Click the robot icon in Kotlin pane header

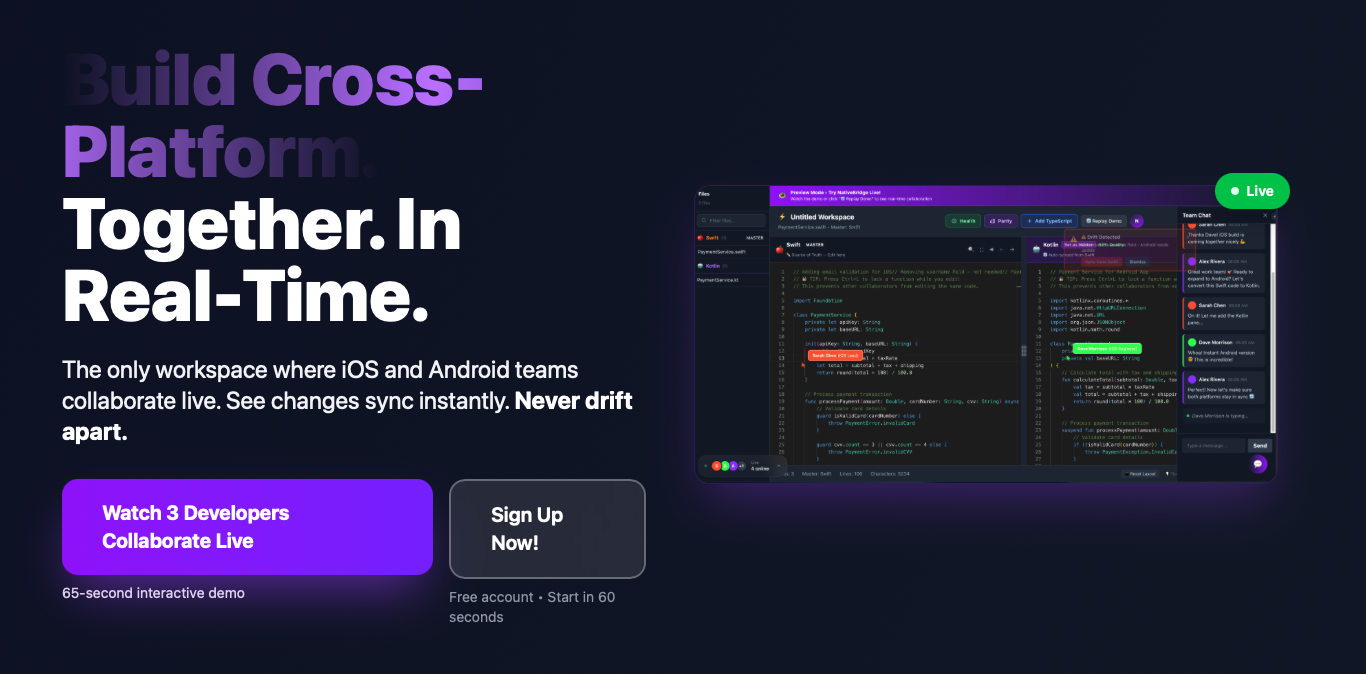[x=1036, y=249]
